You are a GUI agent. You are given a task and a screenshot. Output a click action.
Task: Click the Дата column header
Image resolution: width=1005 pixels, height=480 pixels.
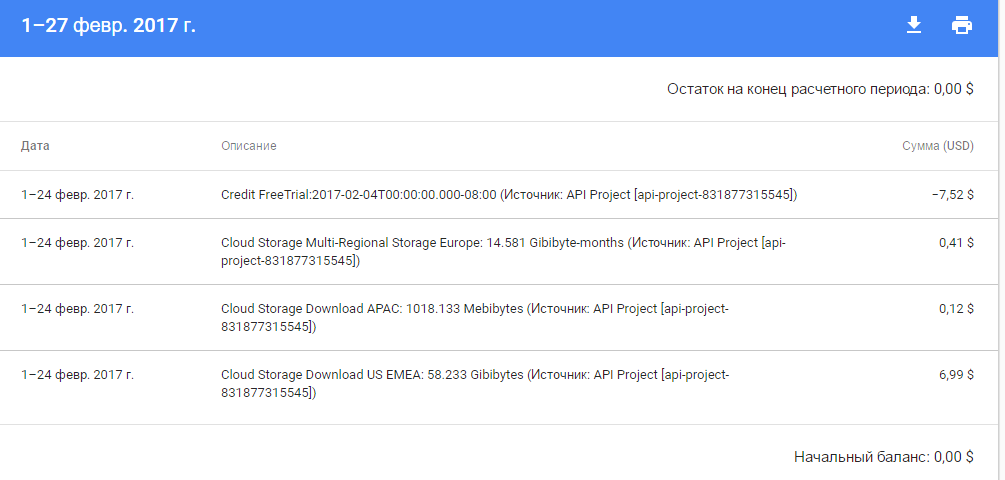[35, 146]
